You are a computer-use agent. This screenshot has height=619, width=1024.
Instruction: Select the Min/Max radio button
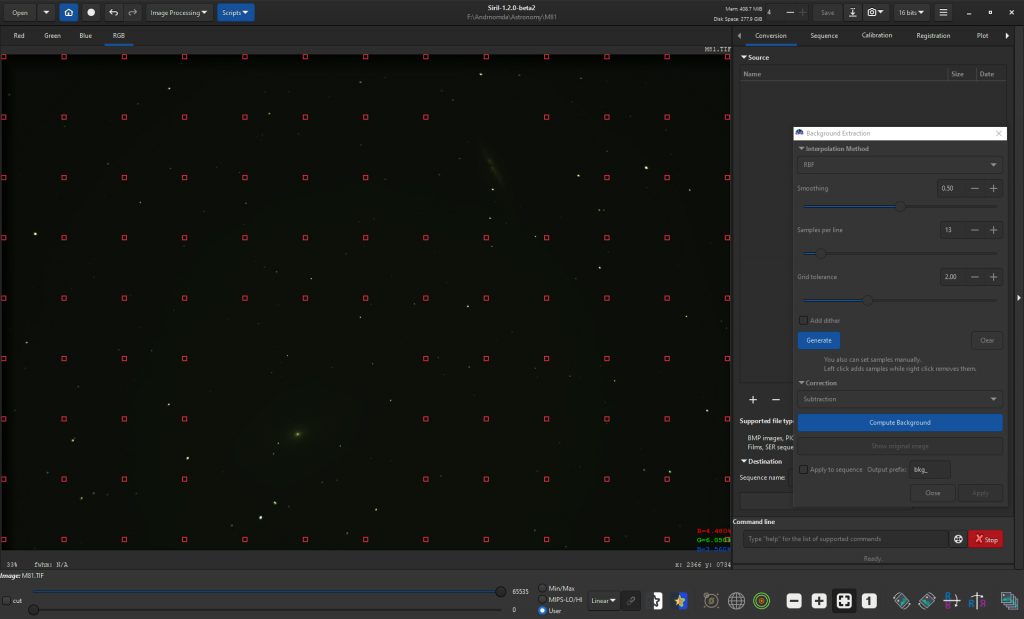tap(543, 588)
